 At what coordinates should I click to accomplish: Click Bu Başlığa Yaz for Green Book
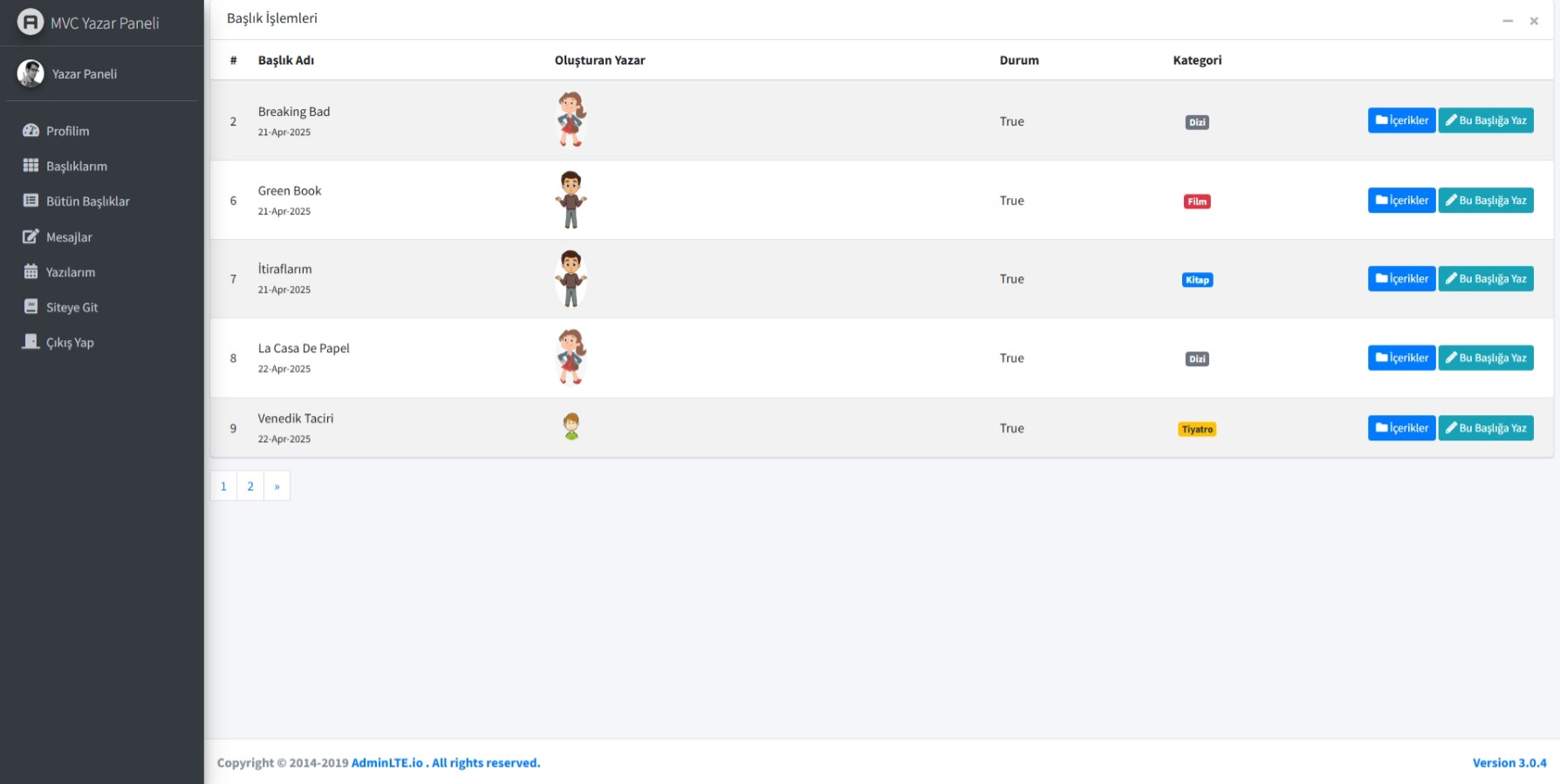pos(1485,201)
